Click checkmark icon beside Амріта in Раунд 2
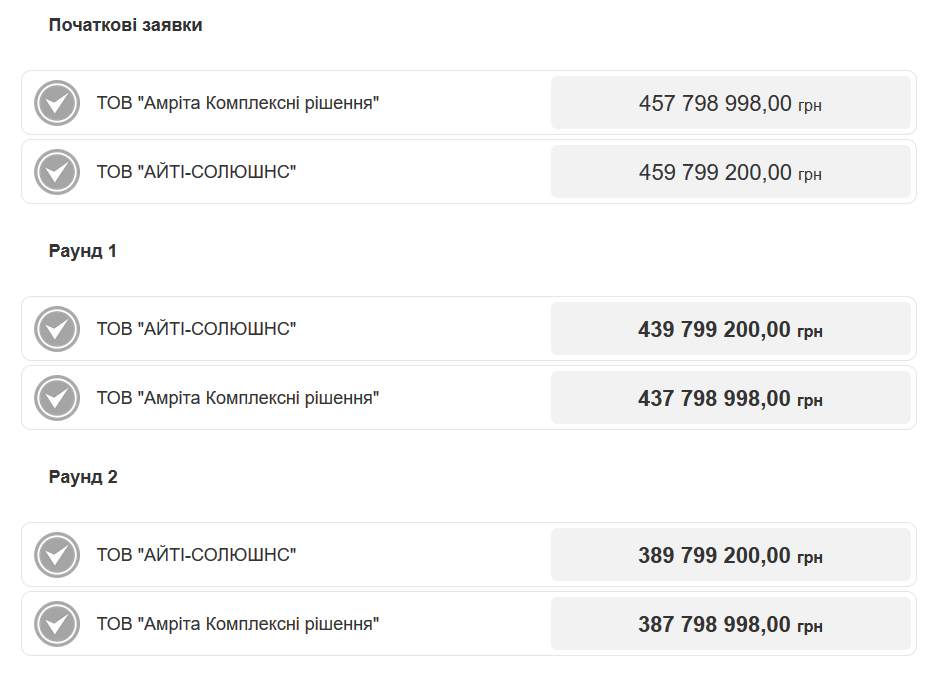Image resolution: width=934 pixels, height=676 pixels. (57, 624)
